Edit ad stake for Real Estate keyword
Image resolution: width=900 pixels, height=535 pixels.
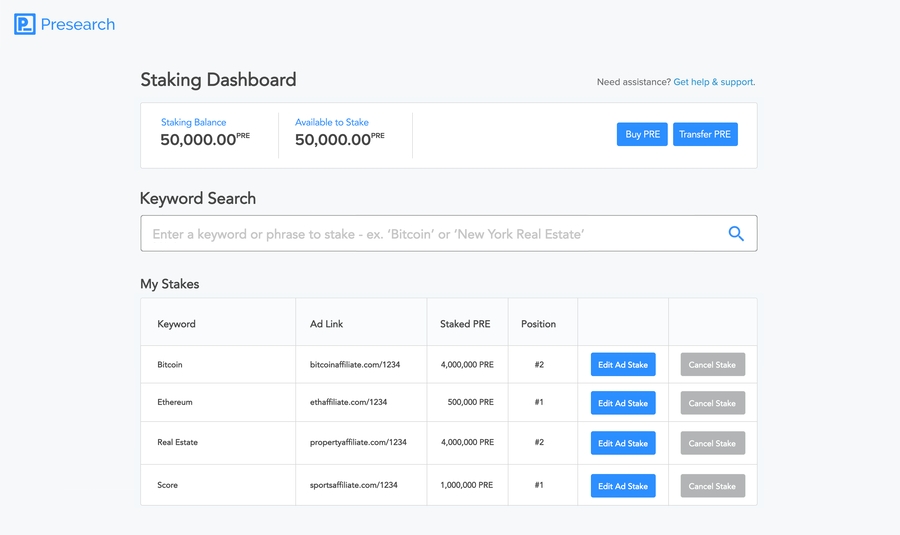coord(623,443)
